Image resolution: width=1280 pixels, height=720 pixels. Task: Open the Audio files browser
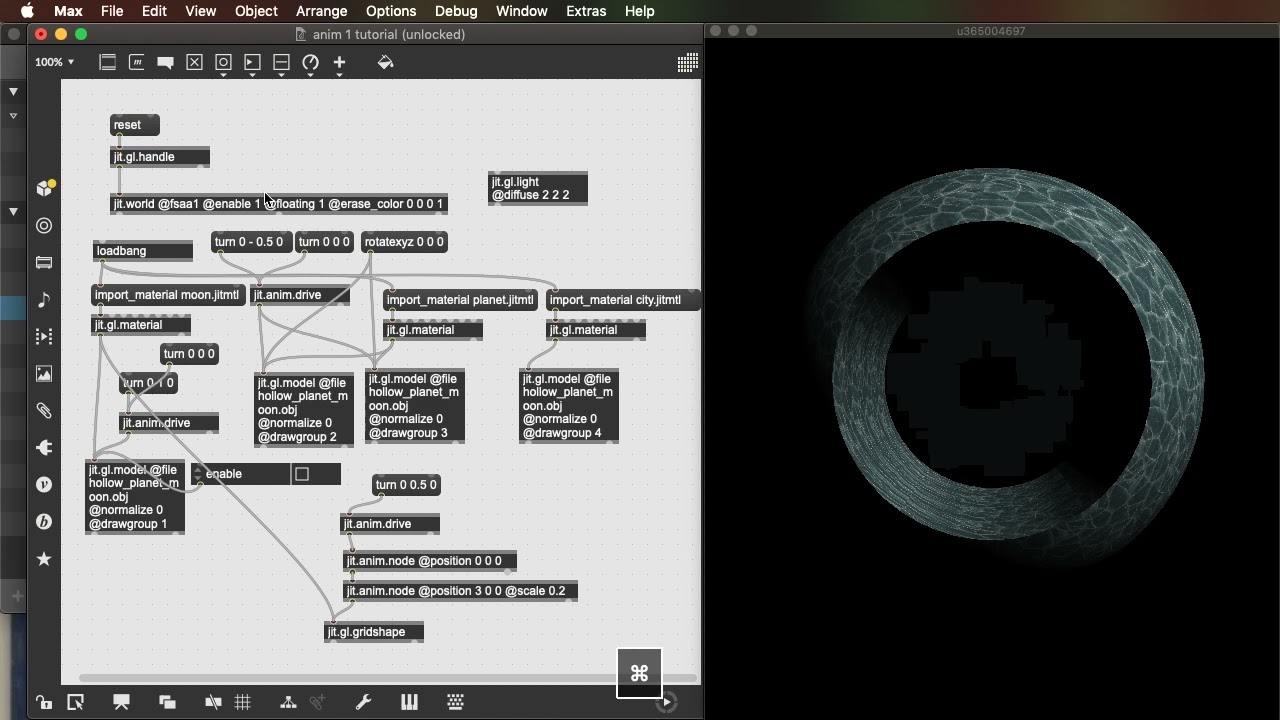coord(44,299)
